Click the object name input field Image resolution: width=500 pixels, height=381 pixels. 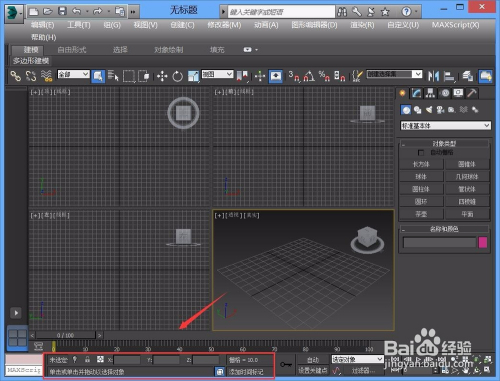[x=439, y=242]
